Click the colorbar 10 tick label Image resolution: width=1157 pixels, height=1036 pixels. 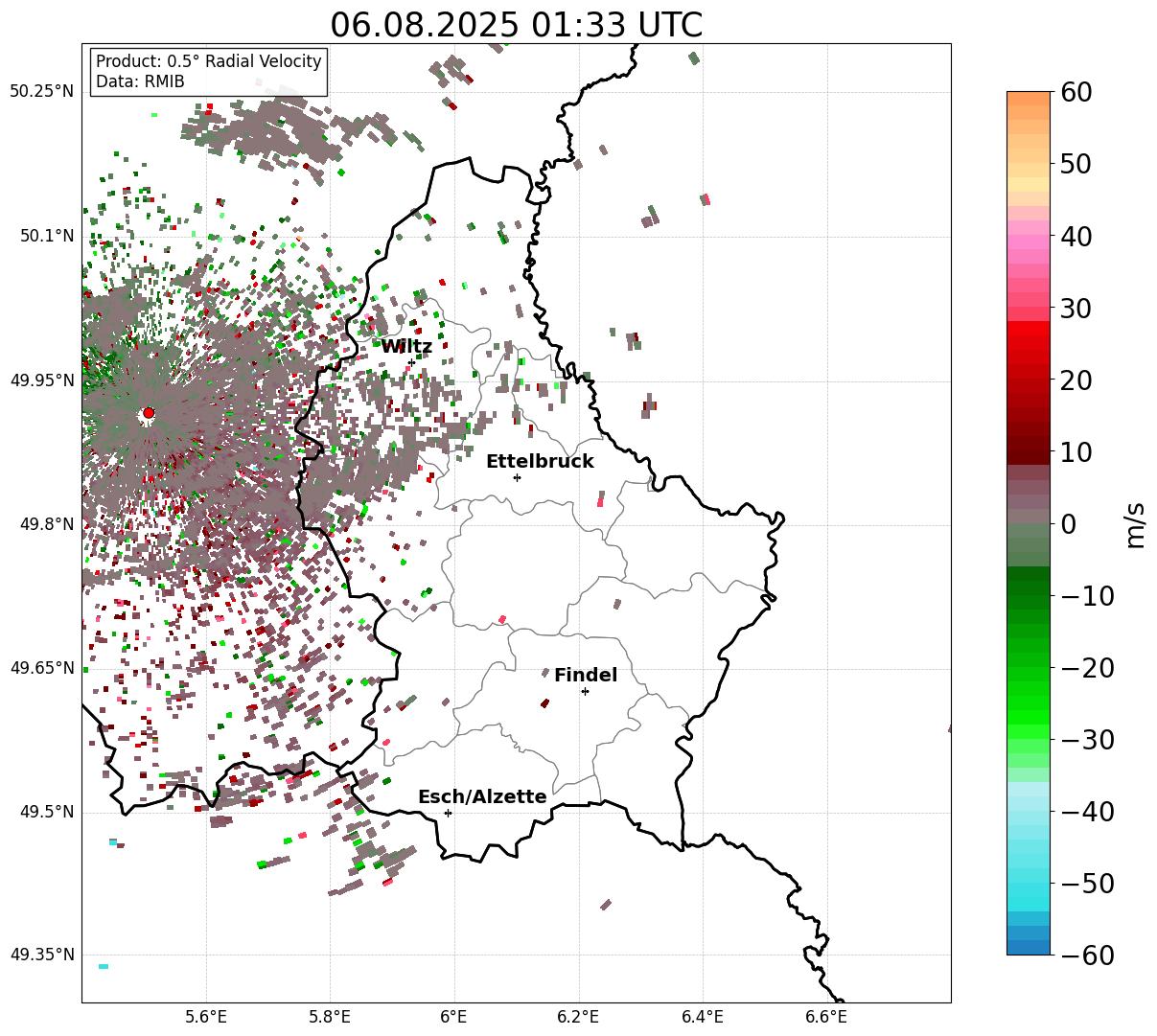click(1075, 451)
